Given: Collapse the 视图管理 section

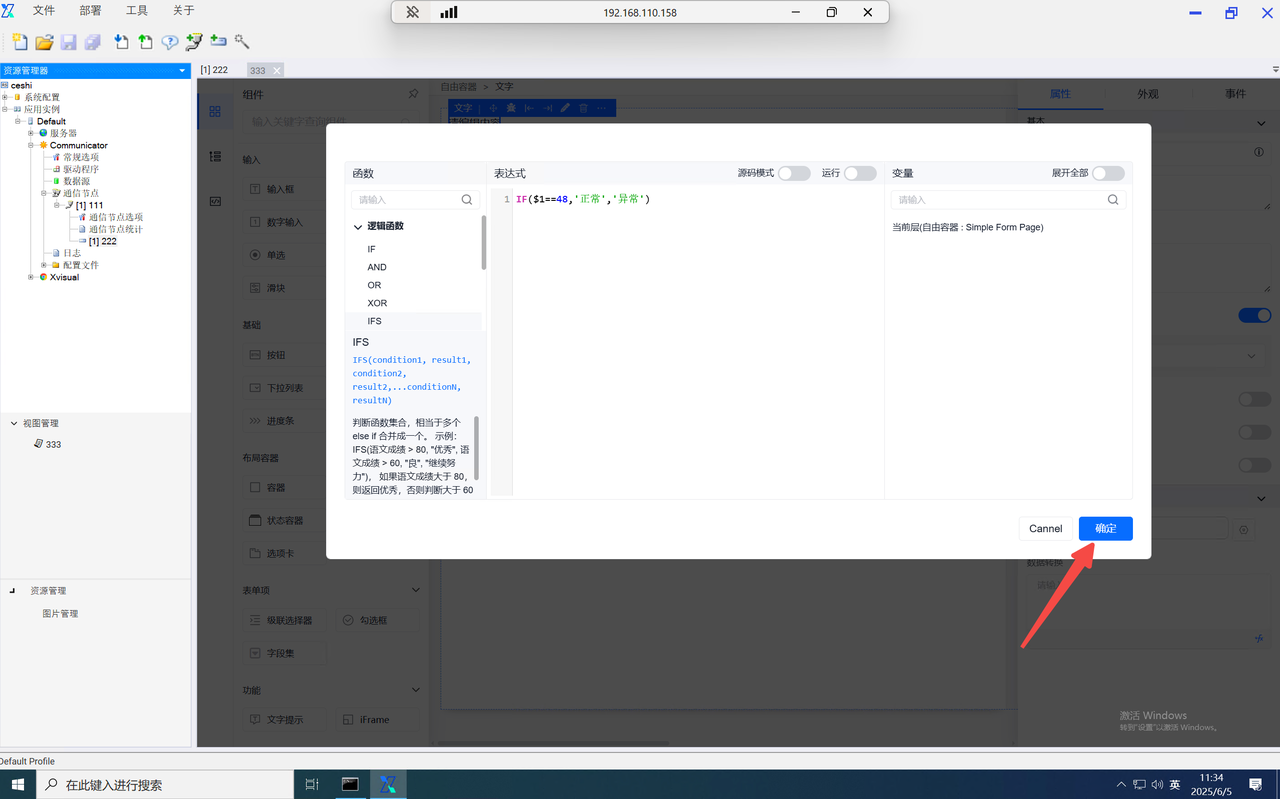Looking at the screenshot, I should (x=14, y=423).
